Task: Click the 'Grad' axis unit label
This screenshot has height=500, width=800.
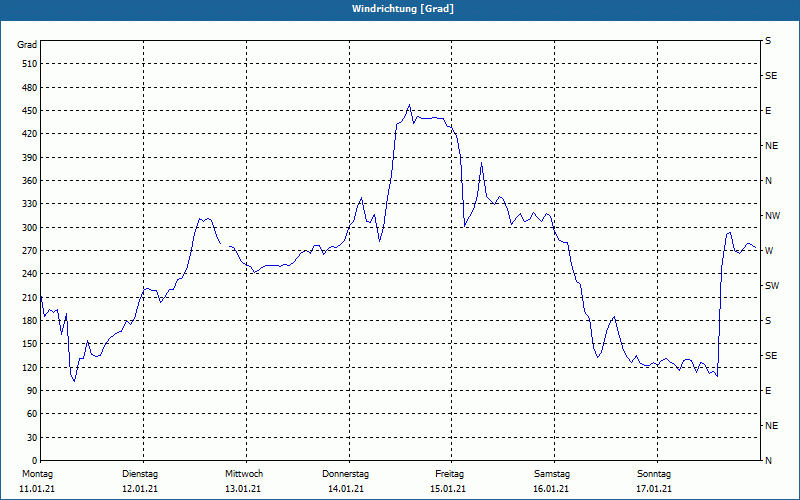Action: (x=27, y=45)
